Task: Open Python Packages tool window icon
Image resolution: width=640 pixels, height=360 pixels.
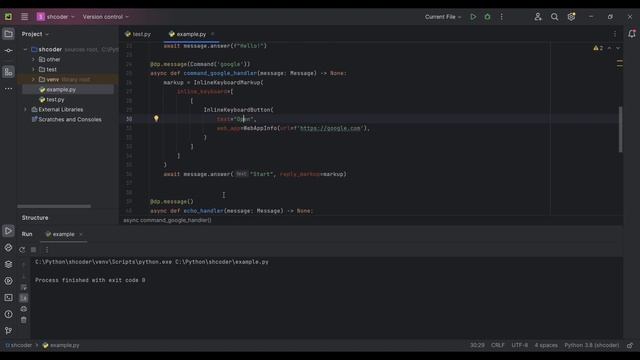Action: click(x=8, y=264)
